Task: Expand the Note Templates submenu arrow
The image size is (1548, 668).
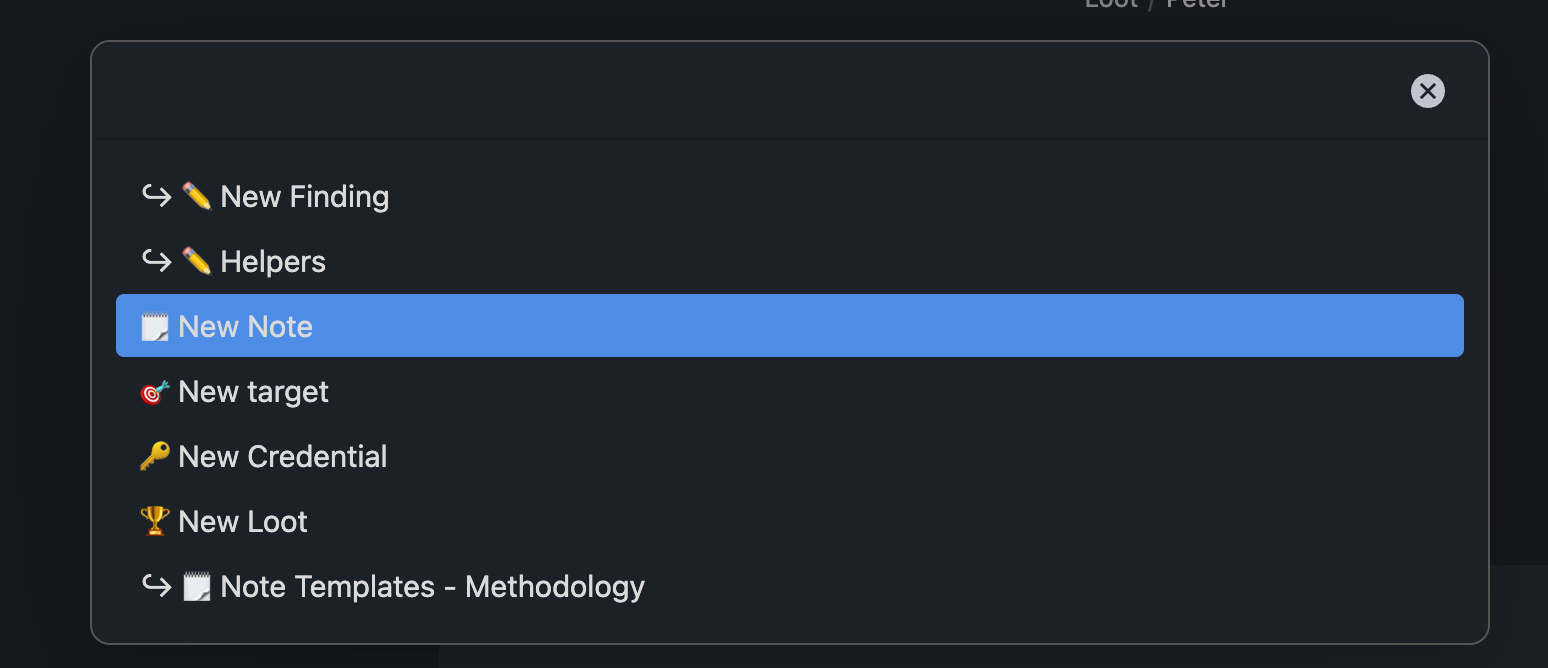Action: coord(156,587)
